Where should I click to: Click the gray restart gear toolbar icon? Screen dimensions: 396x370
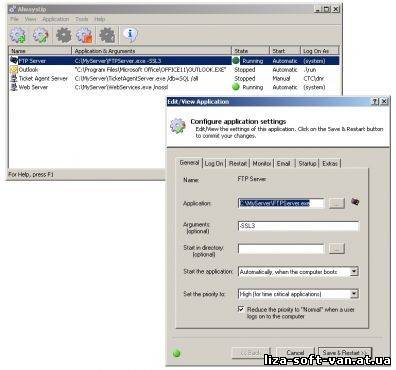tap(107, 35)
